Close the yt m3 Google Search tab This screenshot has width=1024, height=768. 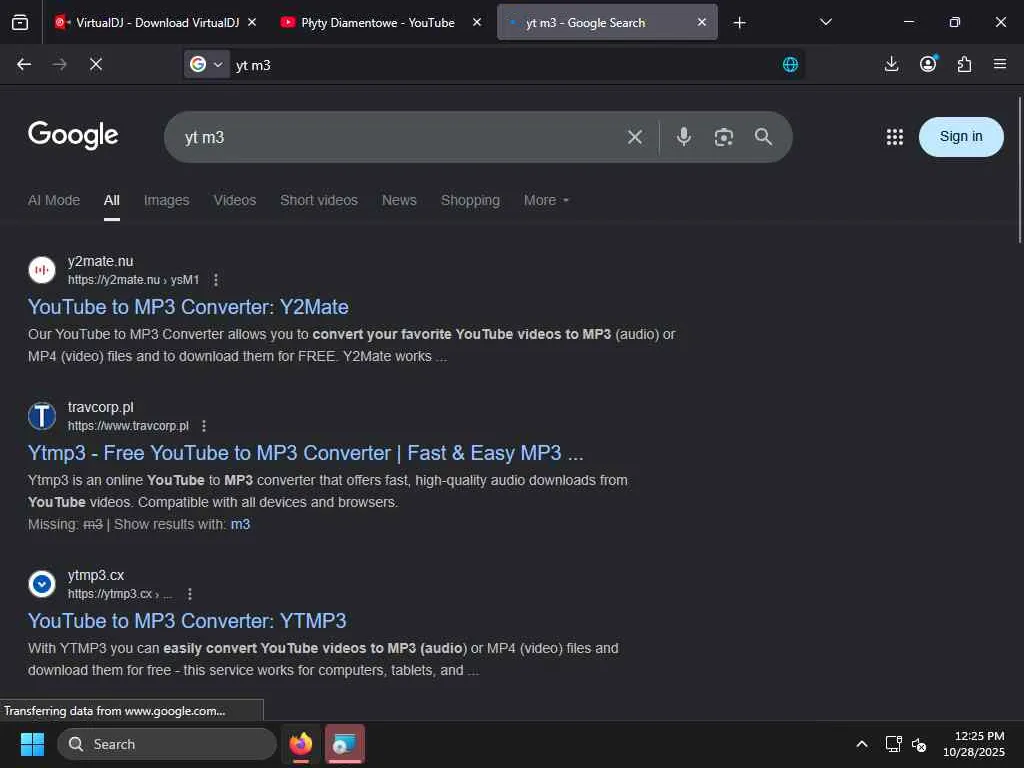[x=701, y=23]
